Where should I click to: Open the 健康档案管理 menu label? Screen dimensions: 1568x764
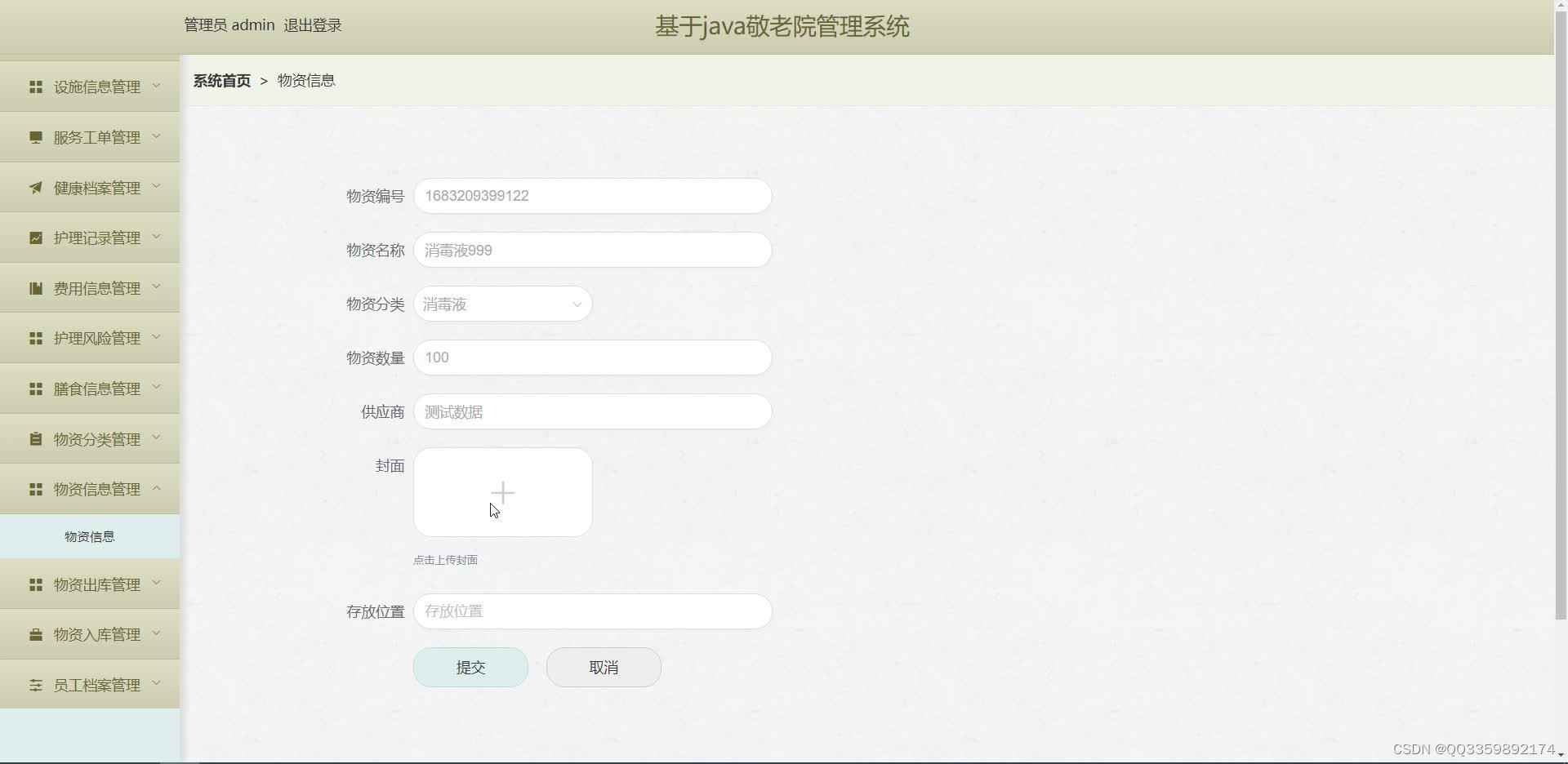97,188
